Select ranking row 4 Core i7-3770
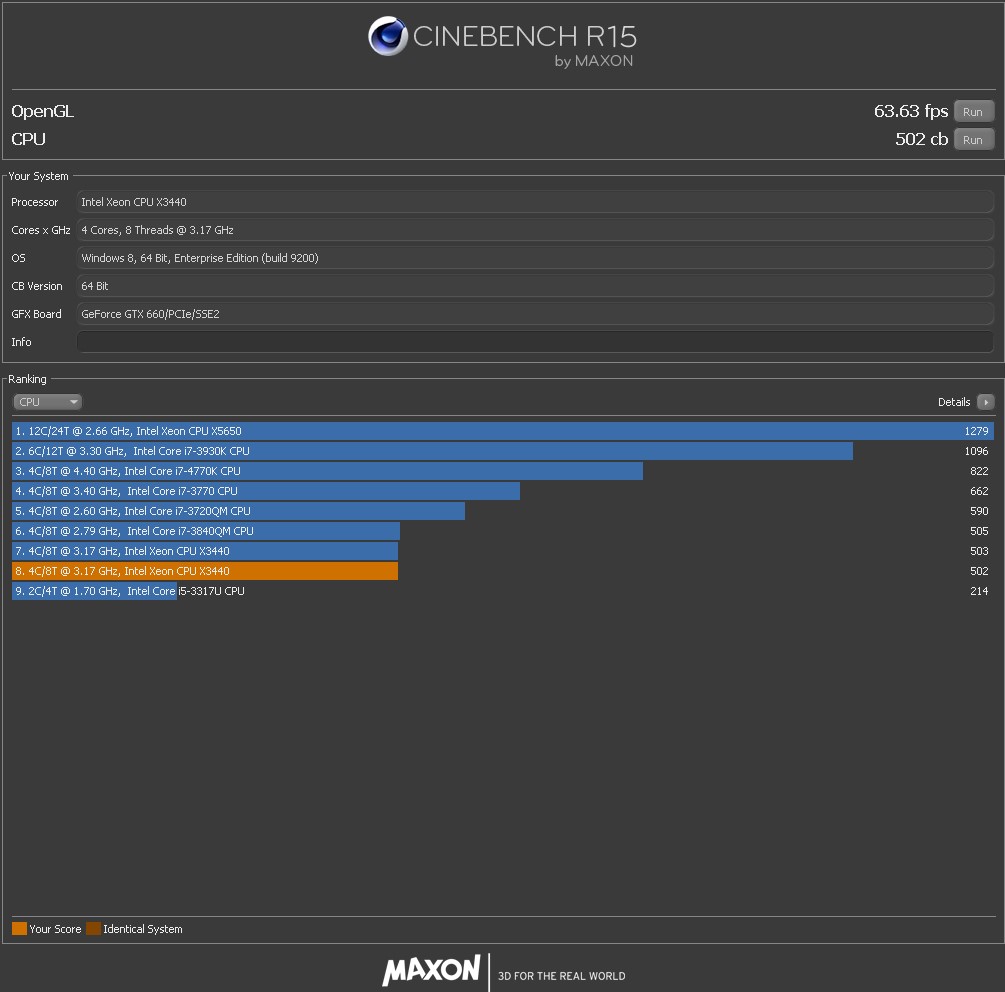Viewport: 1005px width, 992px height. (502, 491)
